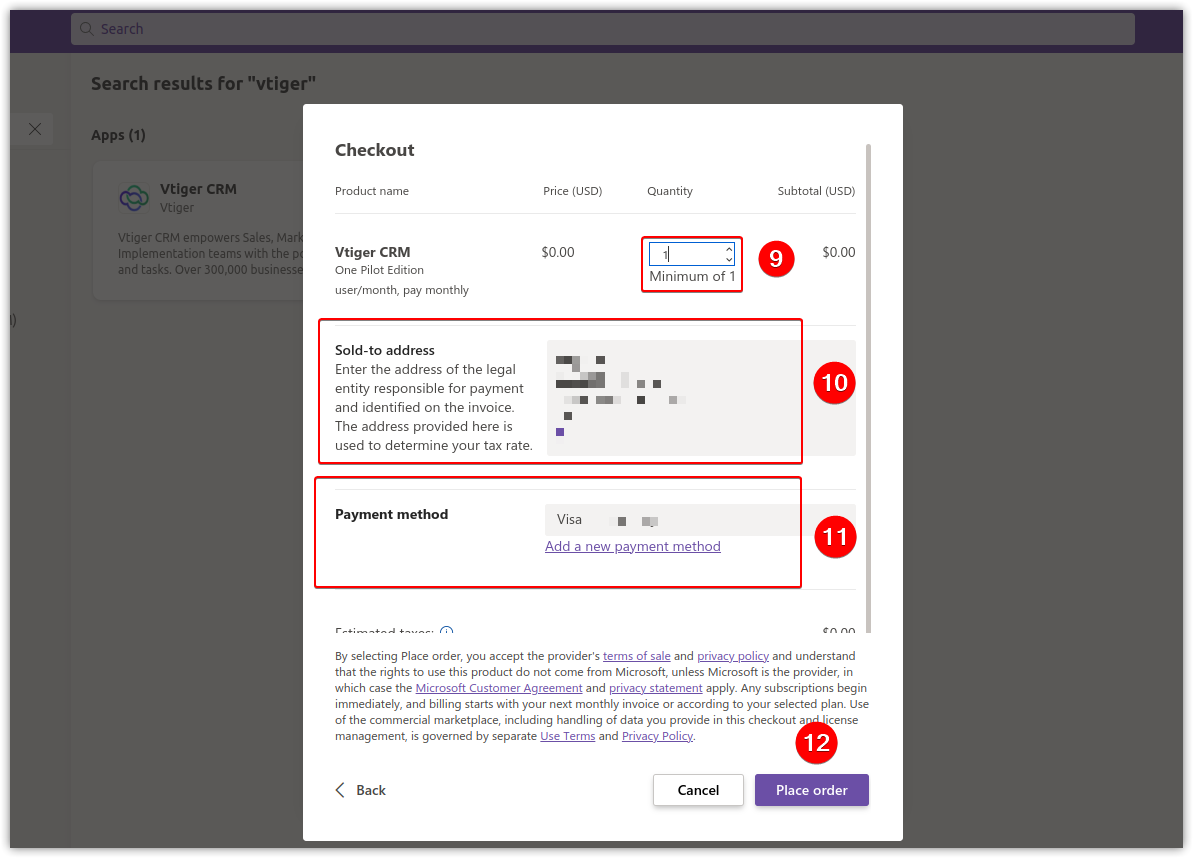1193x858 pixels.
Task: Go back using the Back button
Action: (x=361, y=790)
